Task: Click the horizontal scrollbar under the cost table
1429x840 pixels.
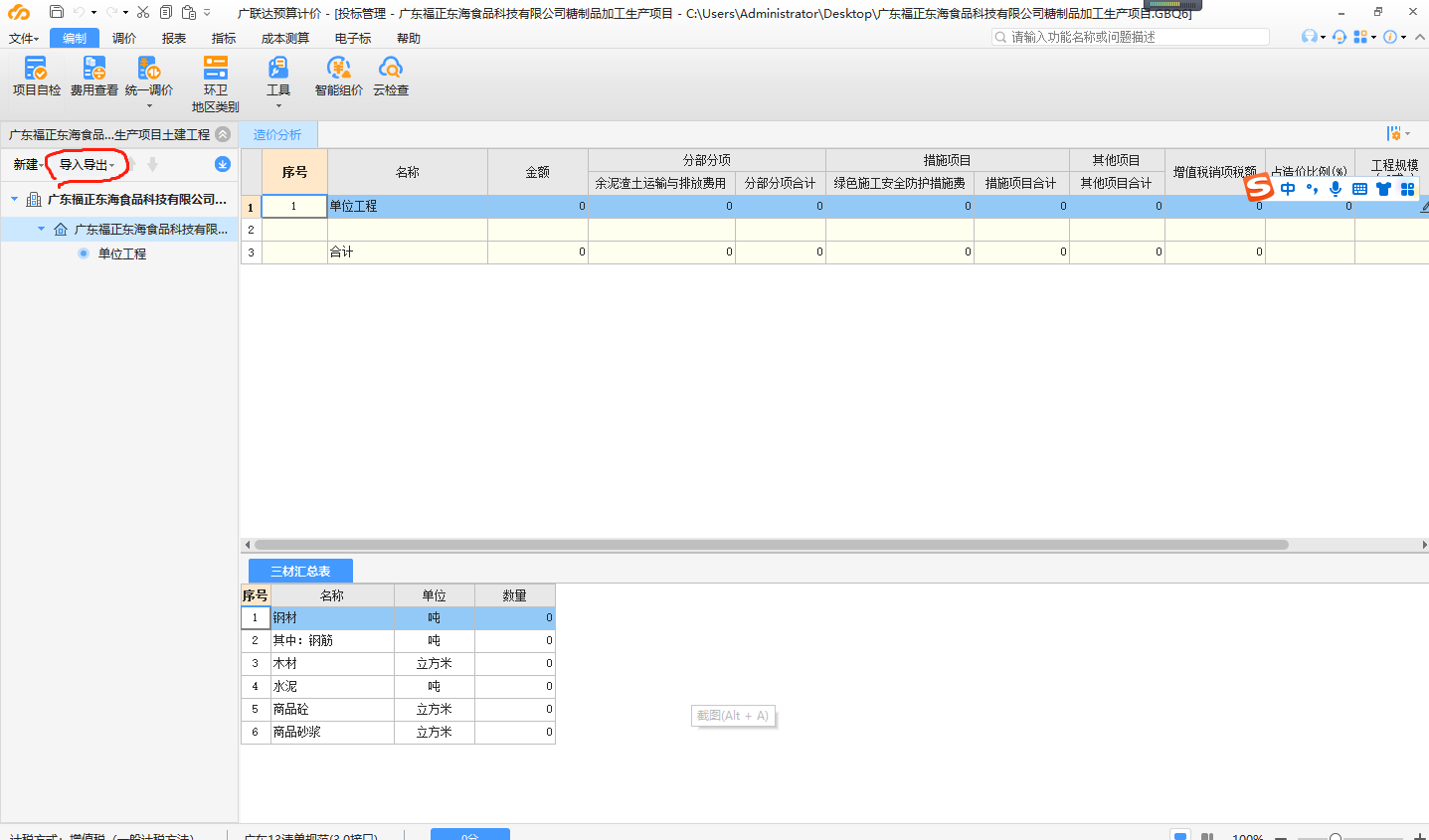Action: [x=771, y=545]
